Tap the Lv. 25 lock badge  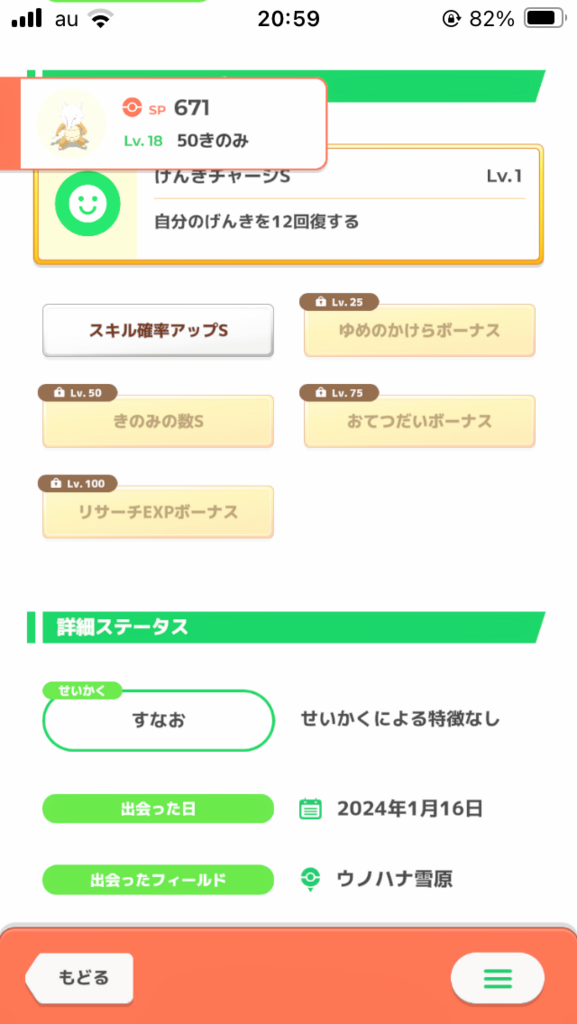(x=339, y=302)
